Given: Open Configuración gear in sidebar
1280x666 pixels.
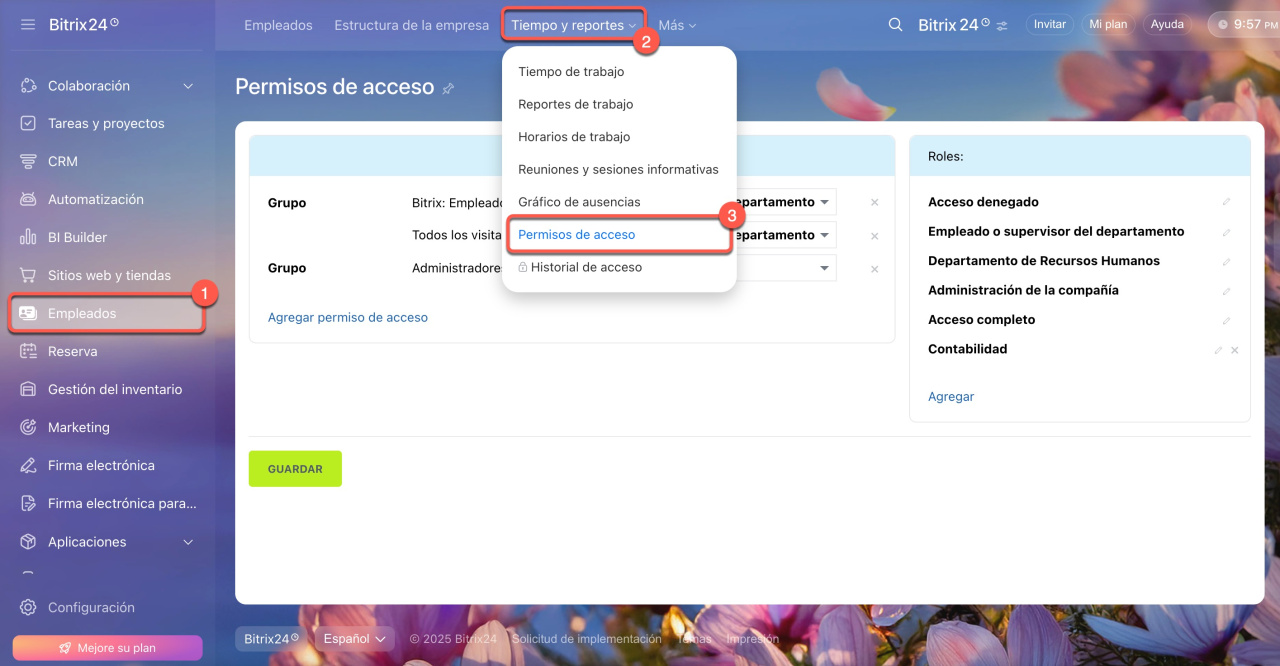Looking at the screenshot, I should [29, 607].
